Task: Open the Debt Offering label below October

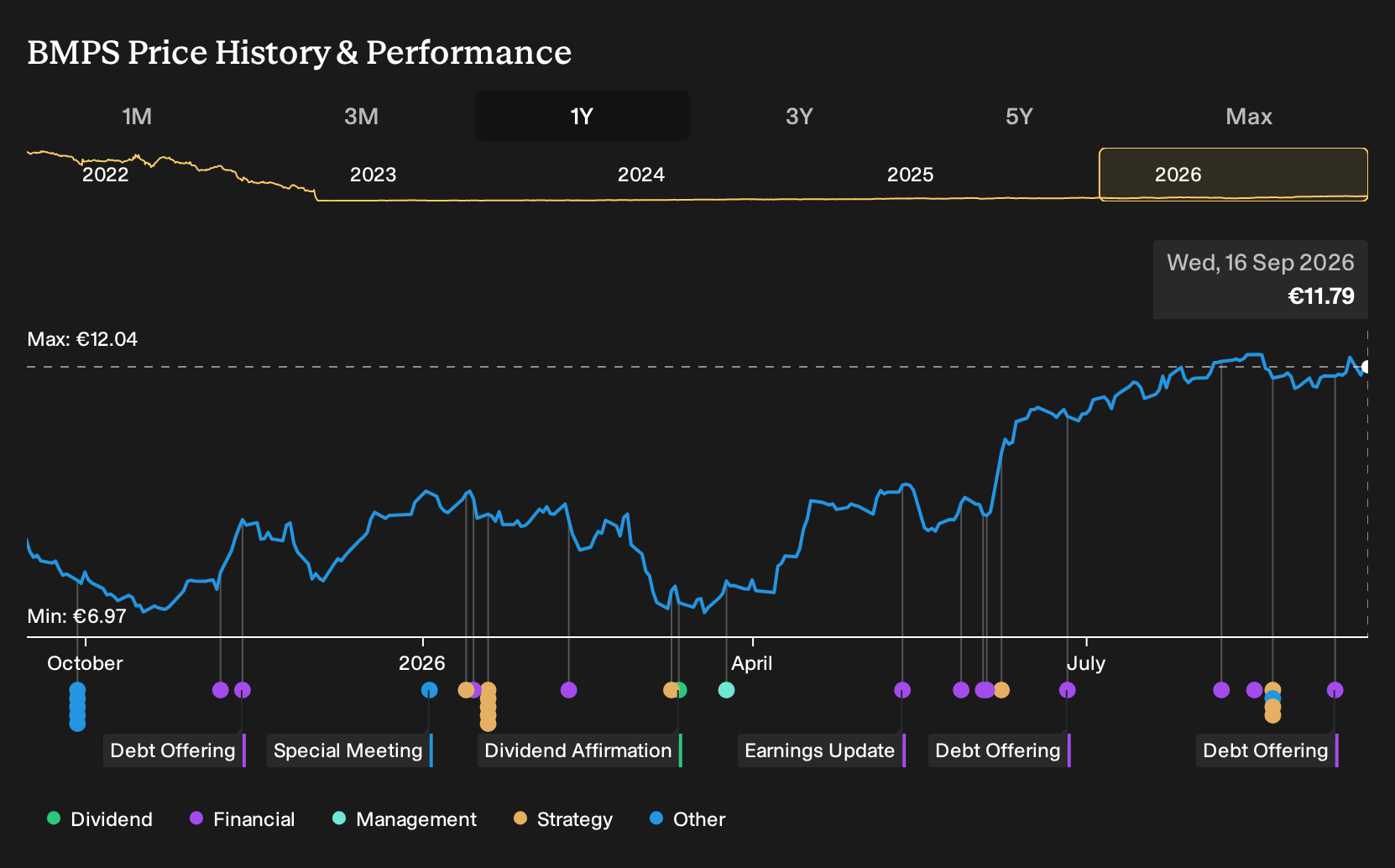Action: click(175, 750)
